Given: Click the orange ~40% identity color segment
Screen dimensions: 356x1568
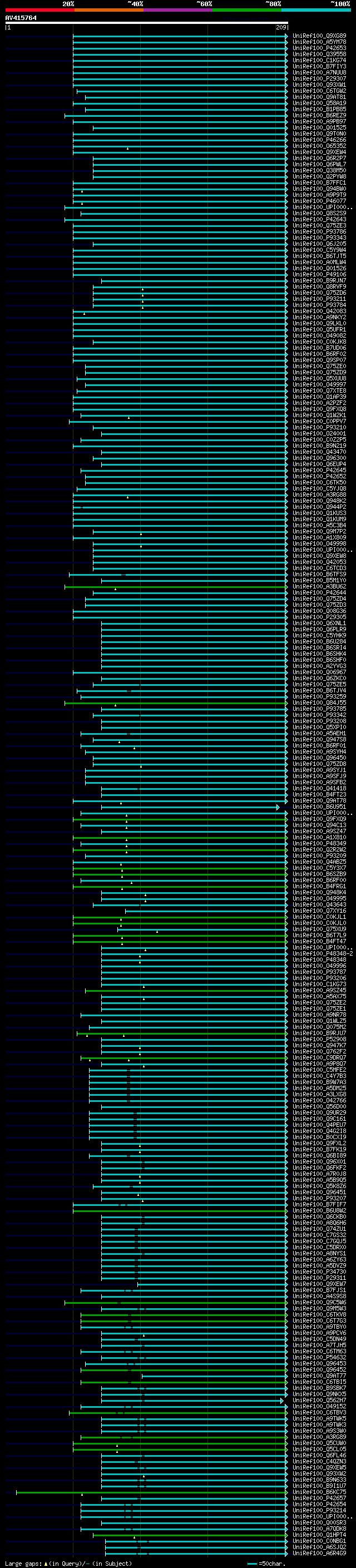Looking at the screenshot, I should coord(109,11).
